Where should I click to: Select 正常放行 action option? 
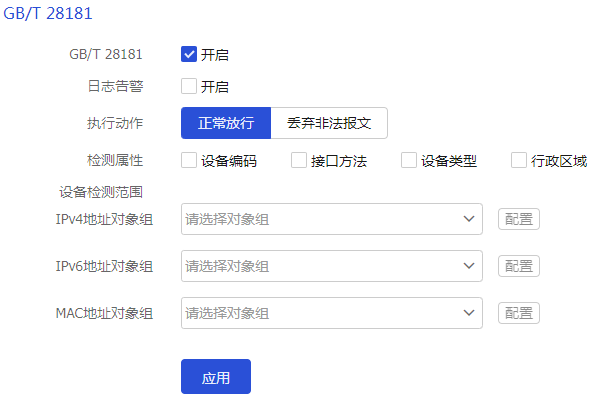point(226,123)
